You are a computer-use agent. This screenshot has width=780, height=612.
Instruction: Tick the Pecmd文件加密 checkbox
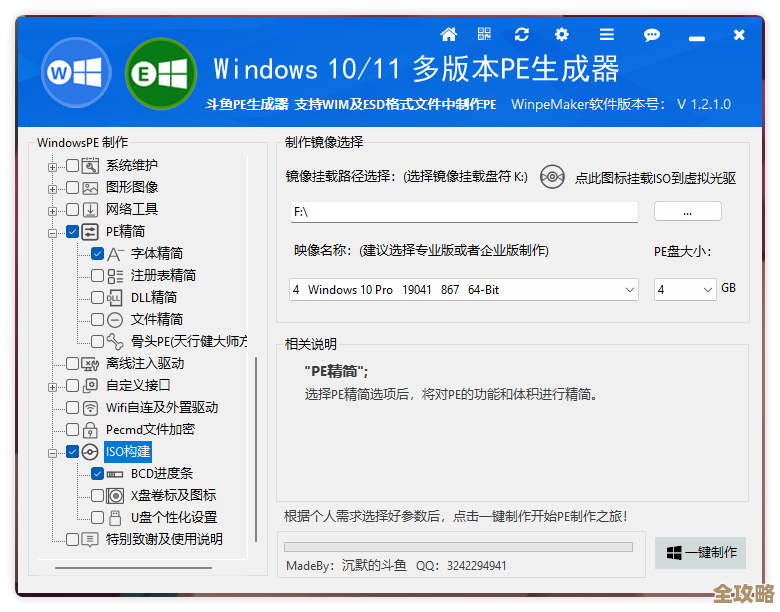tap(73, 429)
